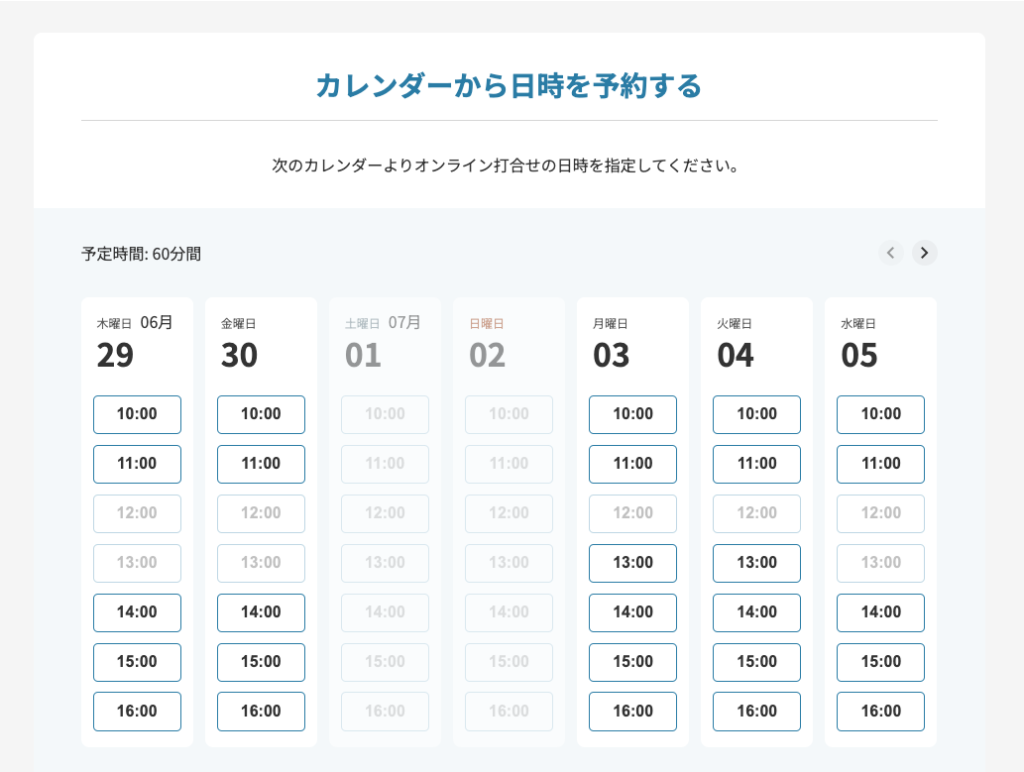Click the right arrow to view next week
The image size is (1024, 772).
click(x=923, y=253)
